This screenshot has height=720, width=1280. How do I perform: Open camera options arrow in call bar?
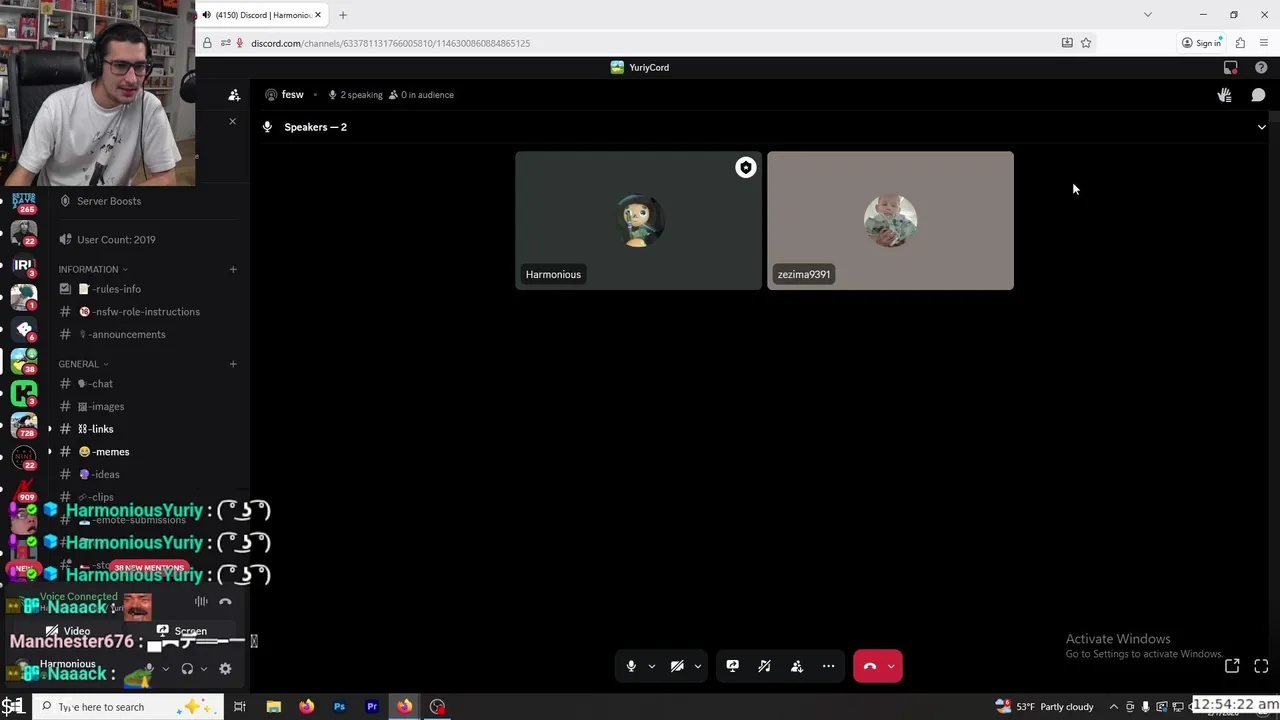698,666
